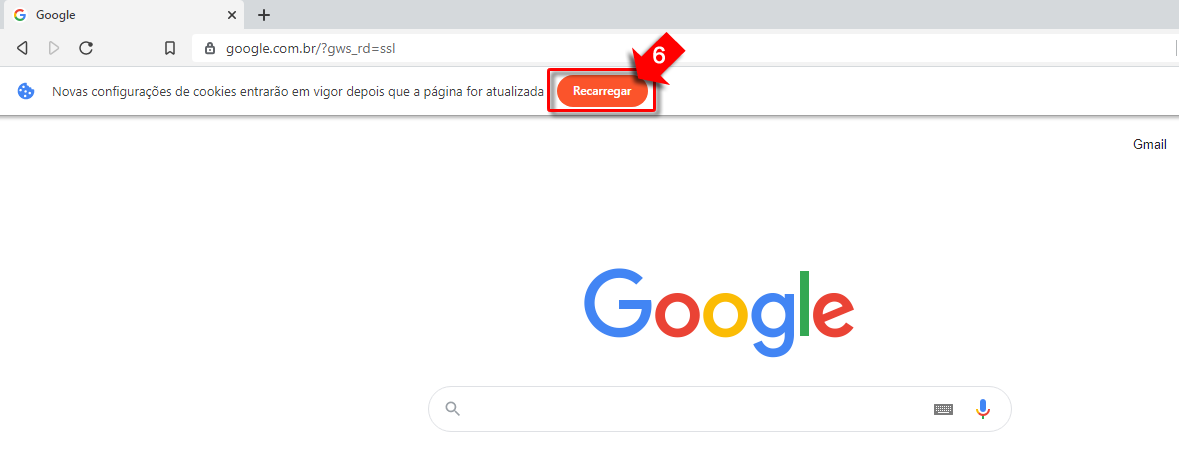Open the on-screen keyboard in the search box
This screenshot has height=455, width=1179.
coord(944,409)
